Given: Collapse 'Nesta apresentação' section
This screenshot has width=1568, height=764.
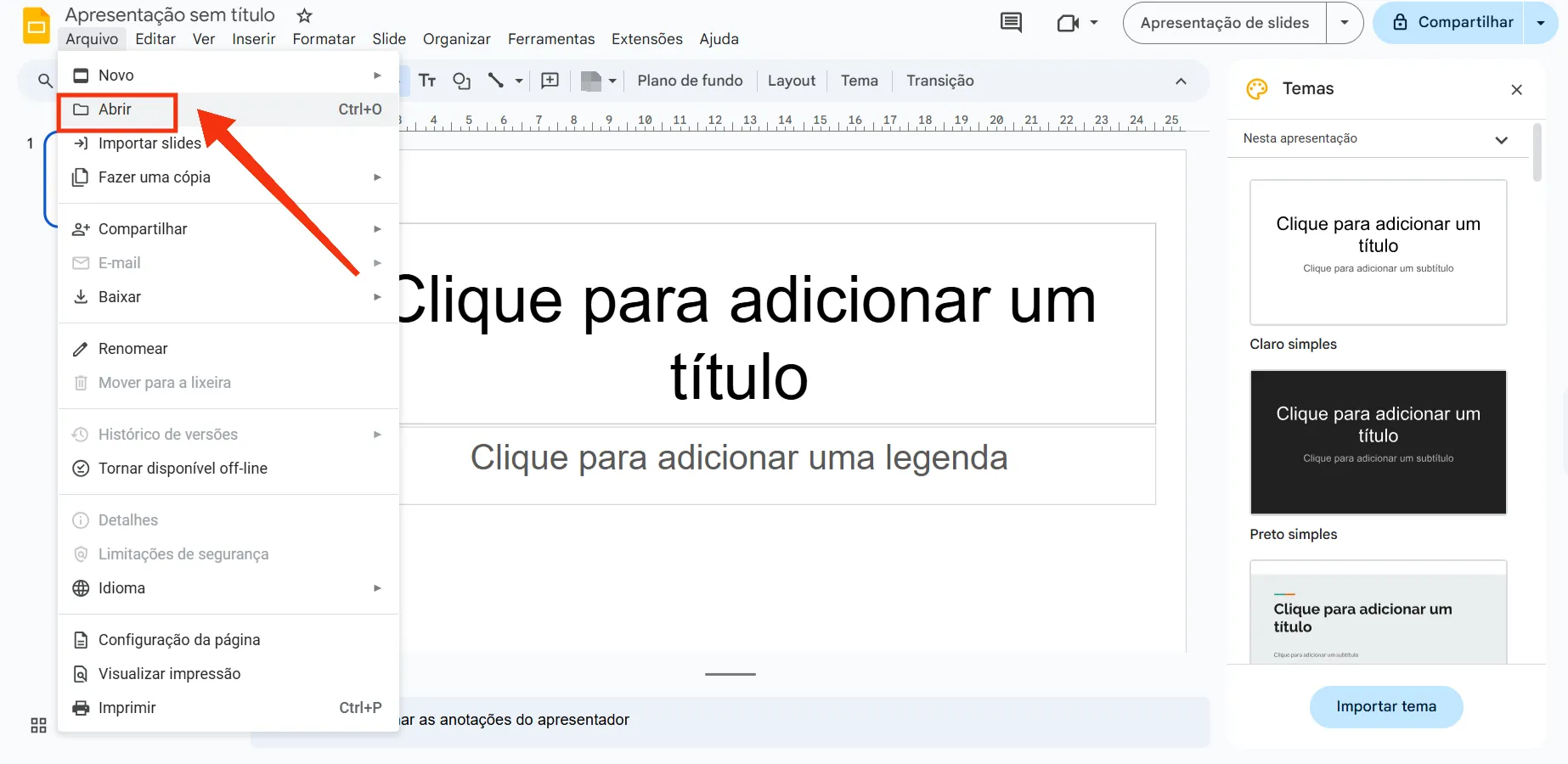Looking at the screenshot, I should pyautogui.click(x=1502, y=138).
